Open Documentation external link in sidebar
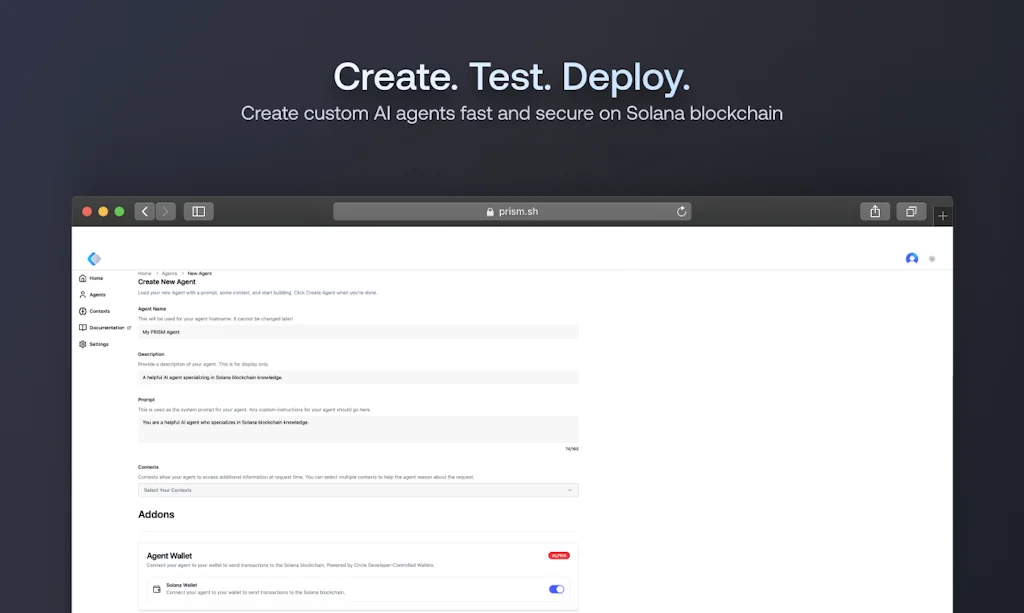Image resolution: width=1024 pixels, height=613 pixels. (106, 327)
